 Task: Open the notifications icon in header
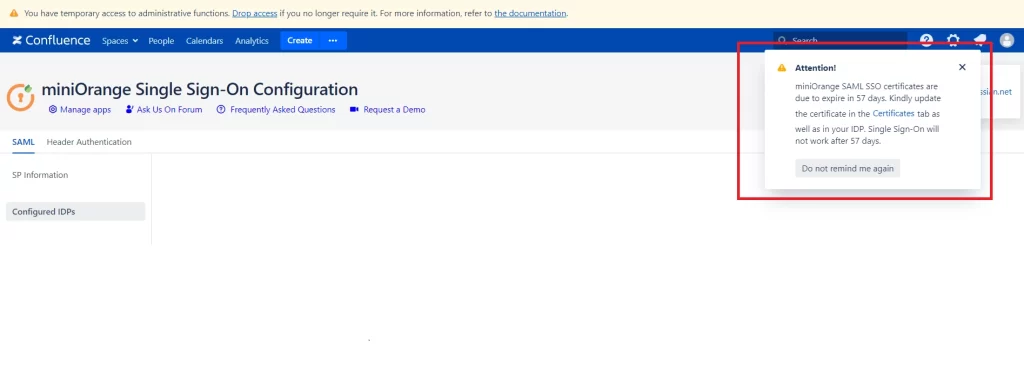click(x=980, y=40)
